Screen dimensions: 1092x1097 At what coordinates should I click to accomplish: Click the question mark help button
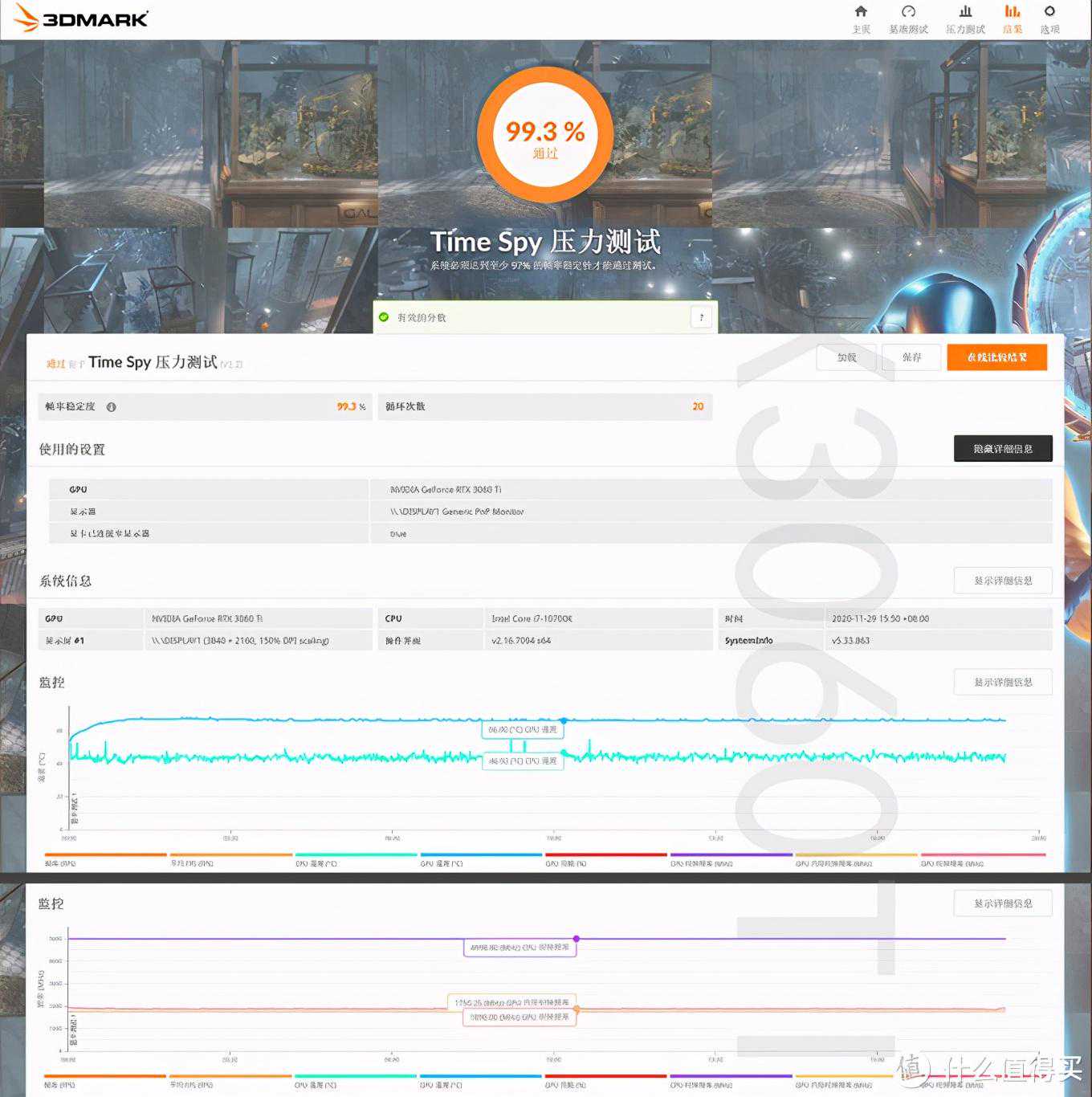click(x=701, y=318)
